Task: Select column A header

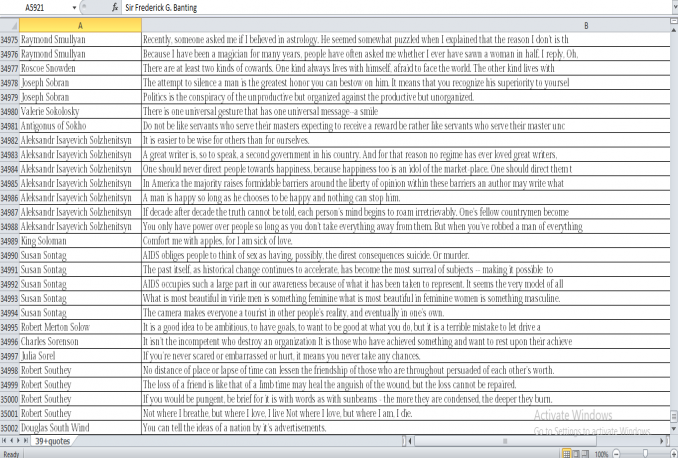Action: point(80,24)
